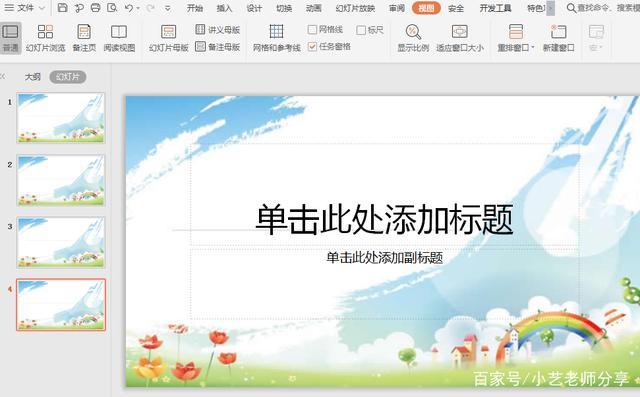This screenshot has width=640, height=397.
Task: Expand the arrow beside 文件 menu
Action: [x=42, y=8]
